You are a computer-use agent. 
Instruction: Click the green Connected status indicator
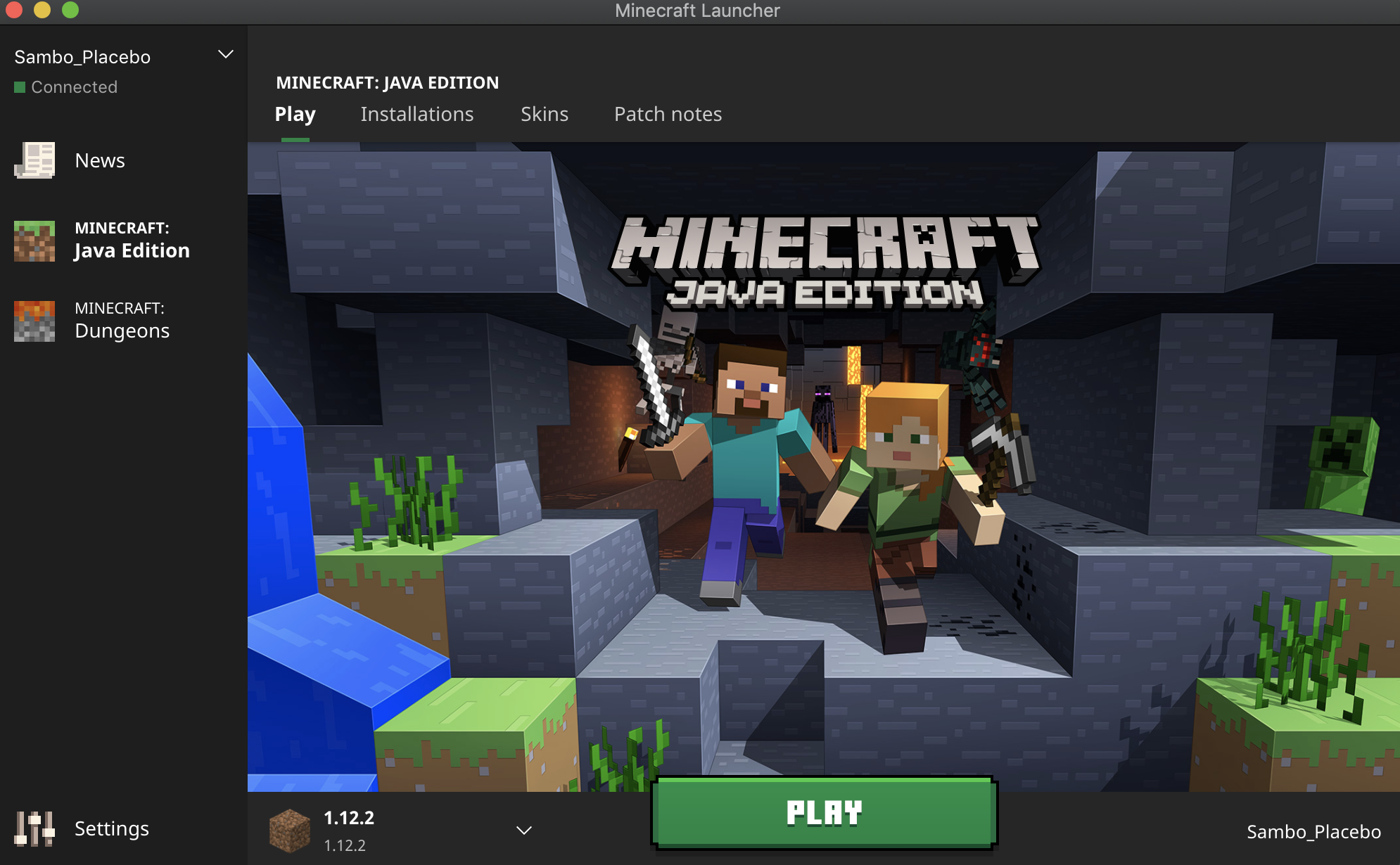tap(20, 87)
